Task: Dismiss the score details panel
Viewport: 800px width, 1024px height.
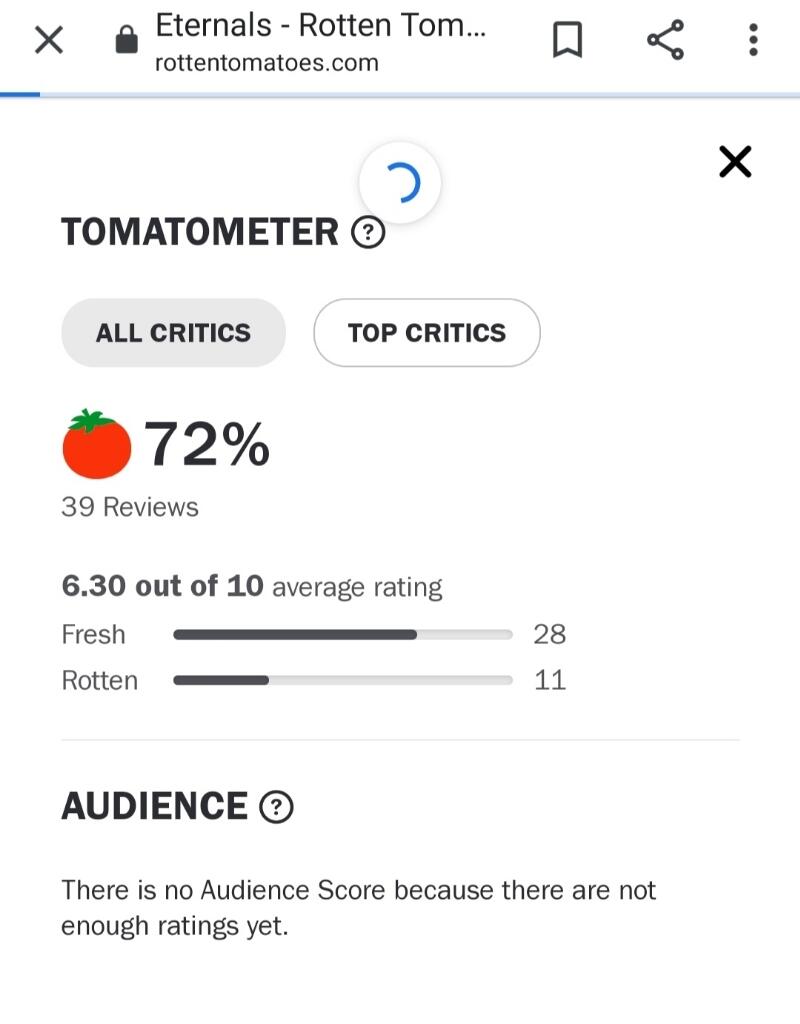Action: point(735,162)
